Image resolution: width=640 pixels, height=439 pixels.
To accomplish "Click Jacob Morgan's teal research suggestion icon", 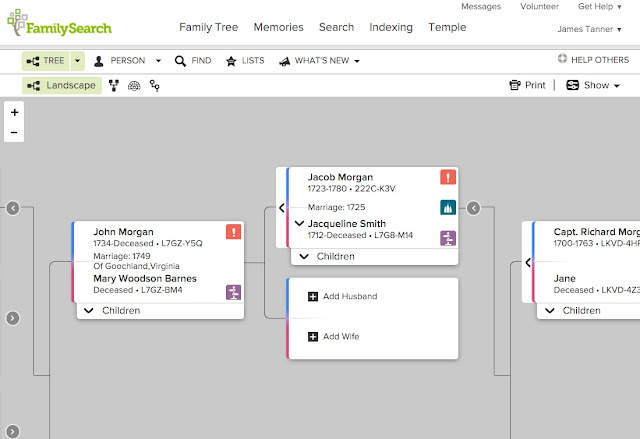I will [448, 208].
